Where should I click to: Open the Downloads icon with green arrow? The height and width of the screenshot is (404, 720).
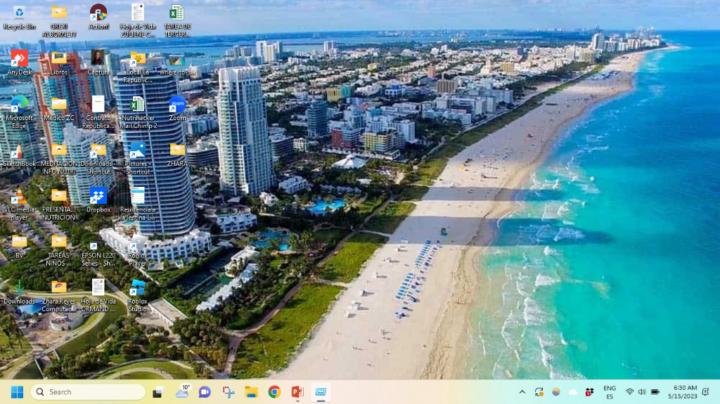[x=19, y=288]
